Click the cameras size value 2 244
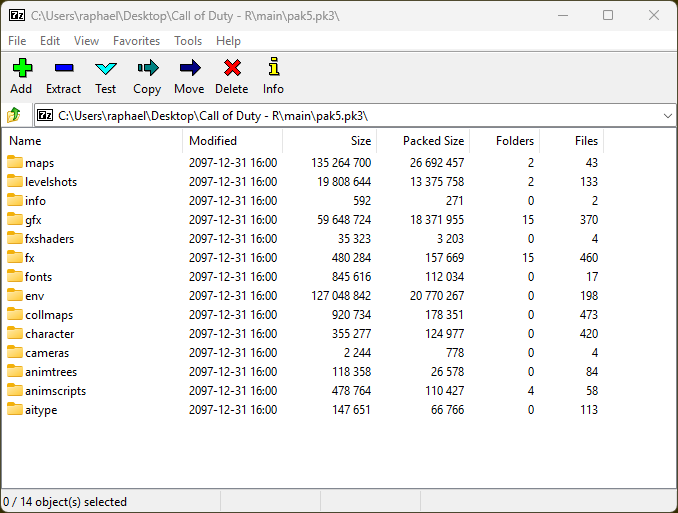Viewport: 678px width, 513px height. [x=357, y=353]
